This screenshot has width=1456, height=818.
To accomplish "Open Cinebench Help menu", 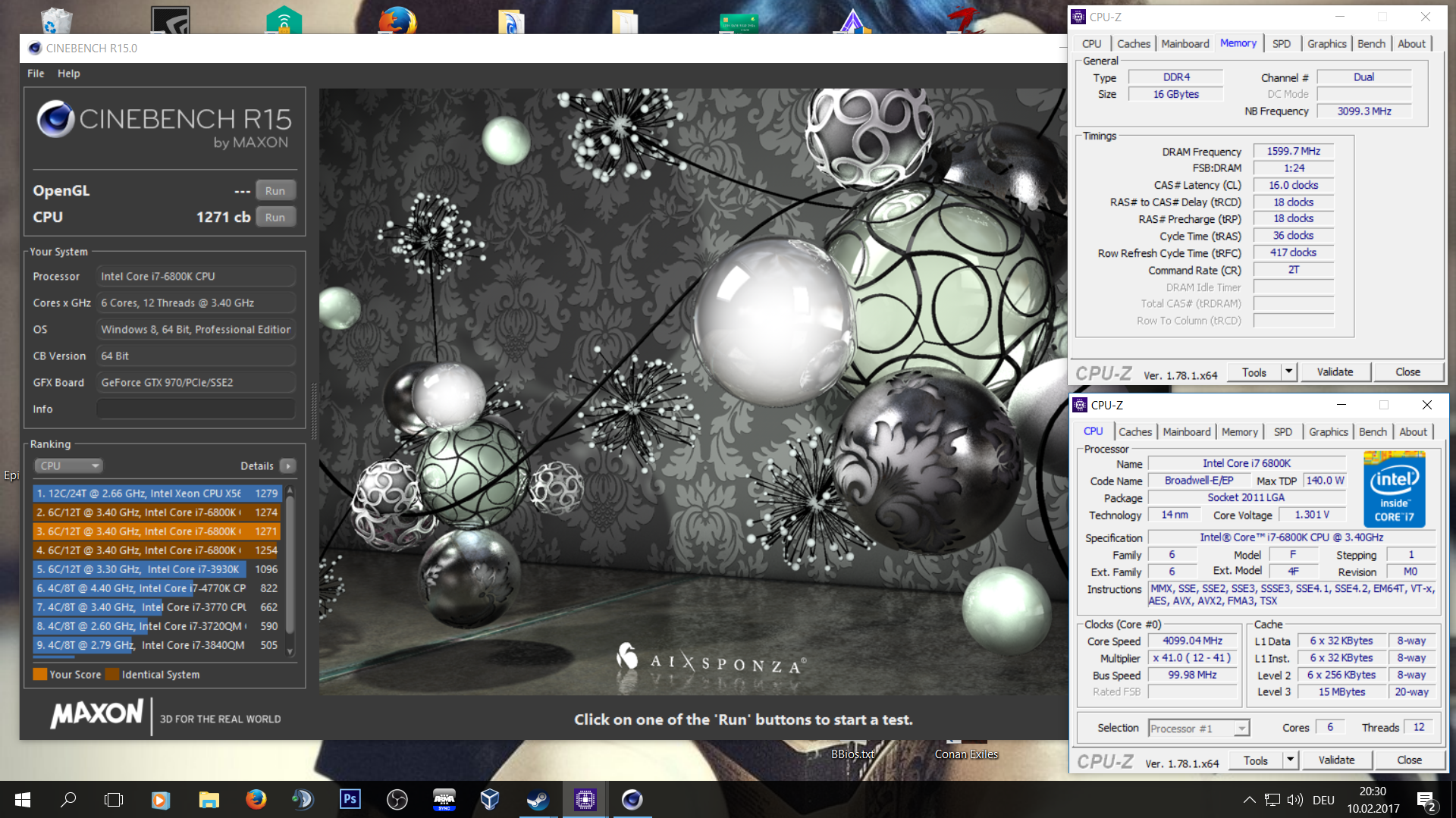I will 68,74.
